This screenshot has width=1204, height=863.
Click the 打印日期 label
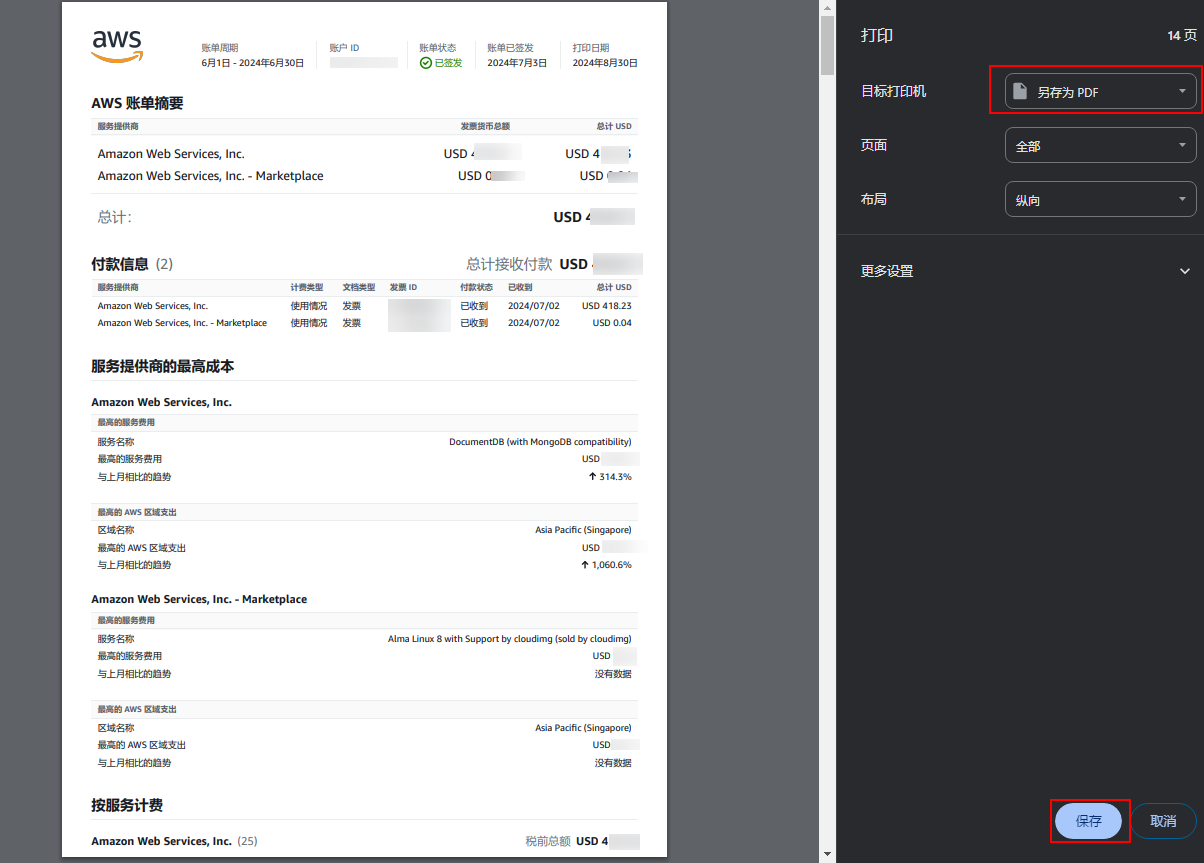[590, 48]
